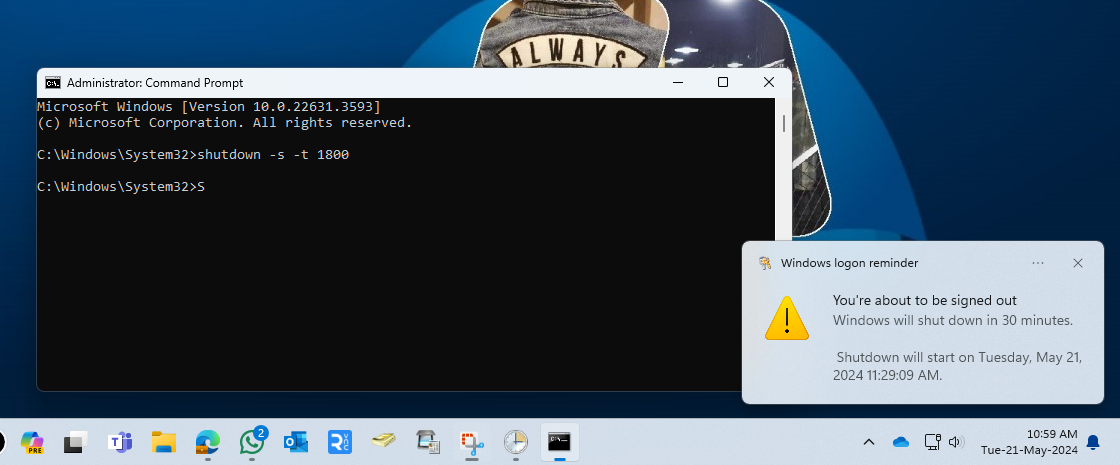Viewport: 1120px width, 465px height.
Task: Click 'Windows will shut down in 30 minutes.'
Action: 953,320
